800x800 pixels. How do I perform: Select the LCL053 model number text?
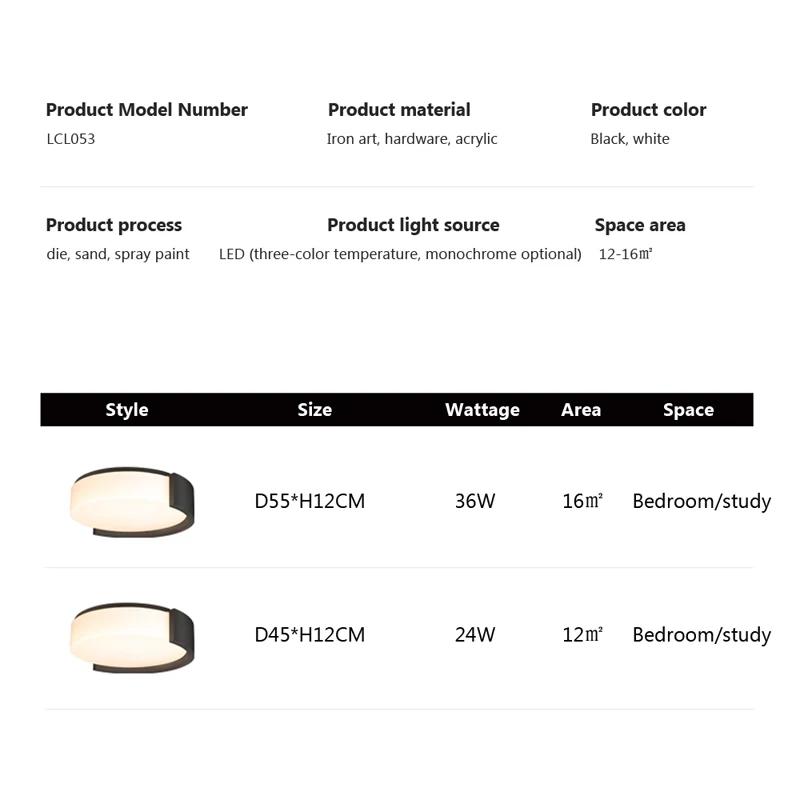71,139
